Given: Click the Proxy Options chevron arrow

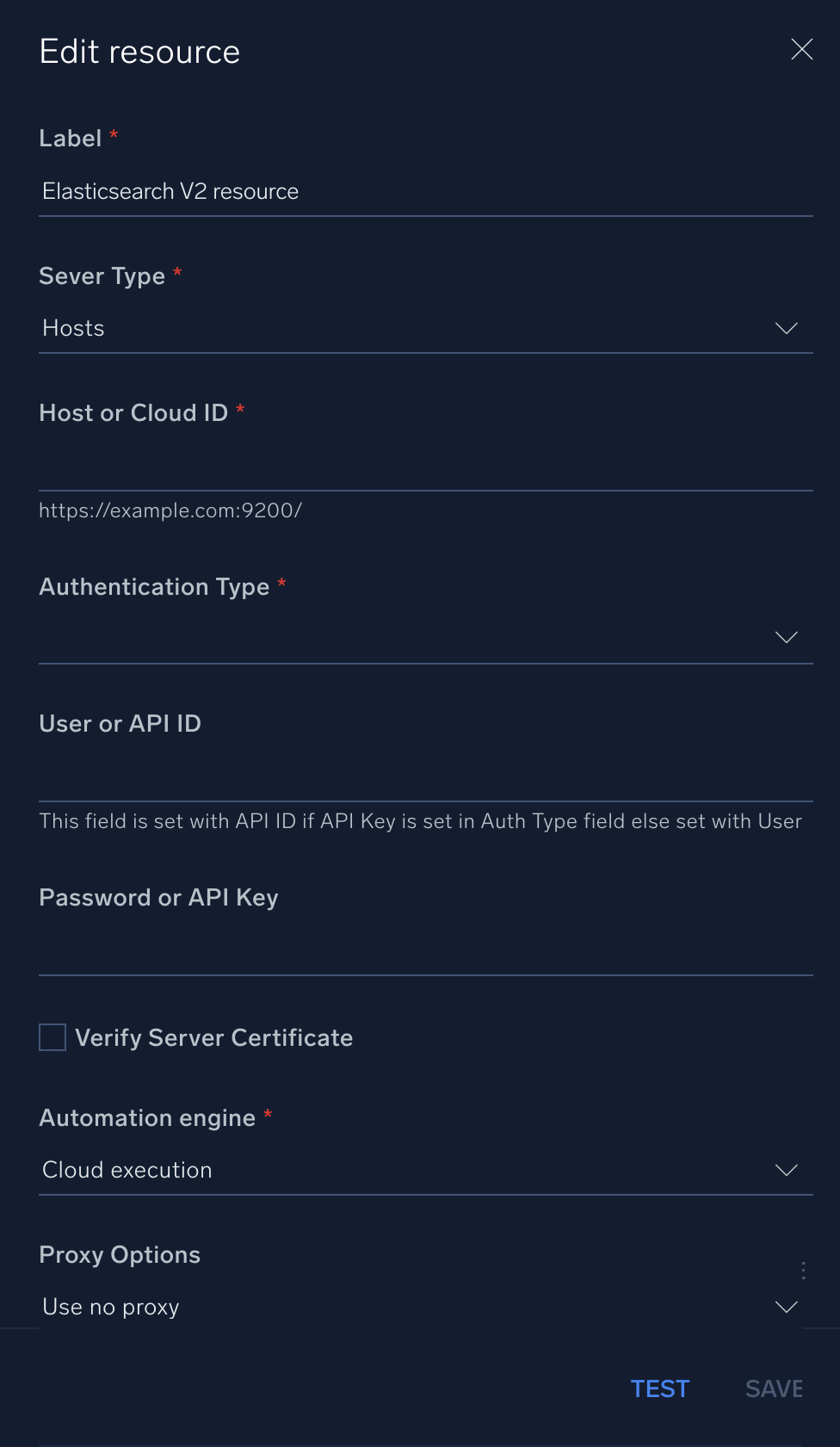Looking at the screenshot, I should [786, 1308].
